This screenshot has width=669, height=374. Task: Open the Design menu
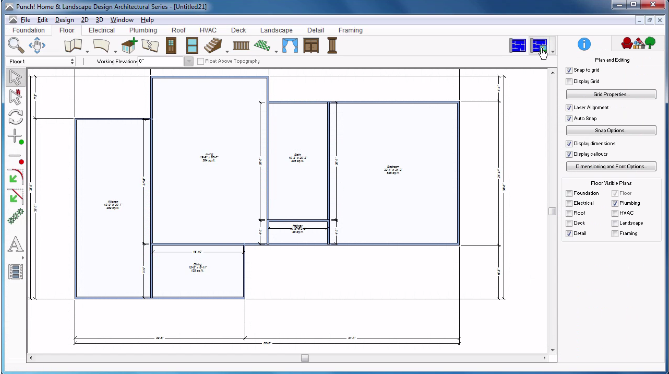(64, 20)
